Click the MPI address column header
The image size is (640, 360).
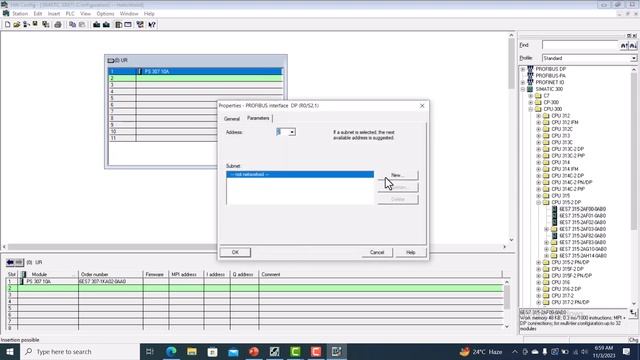pos(186,274)
